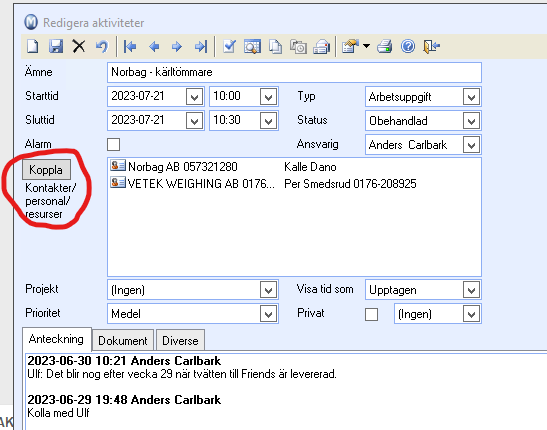Select the VETEK WEIGHING AB row
The width and height of the screenshot is (547, 430).
pyautogui.click(x=201, y=184)
